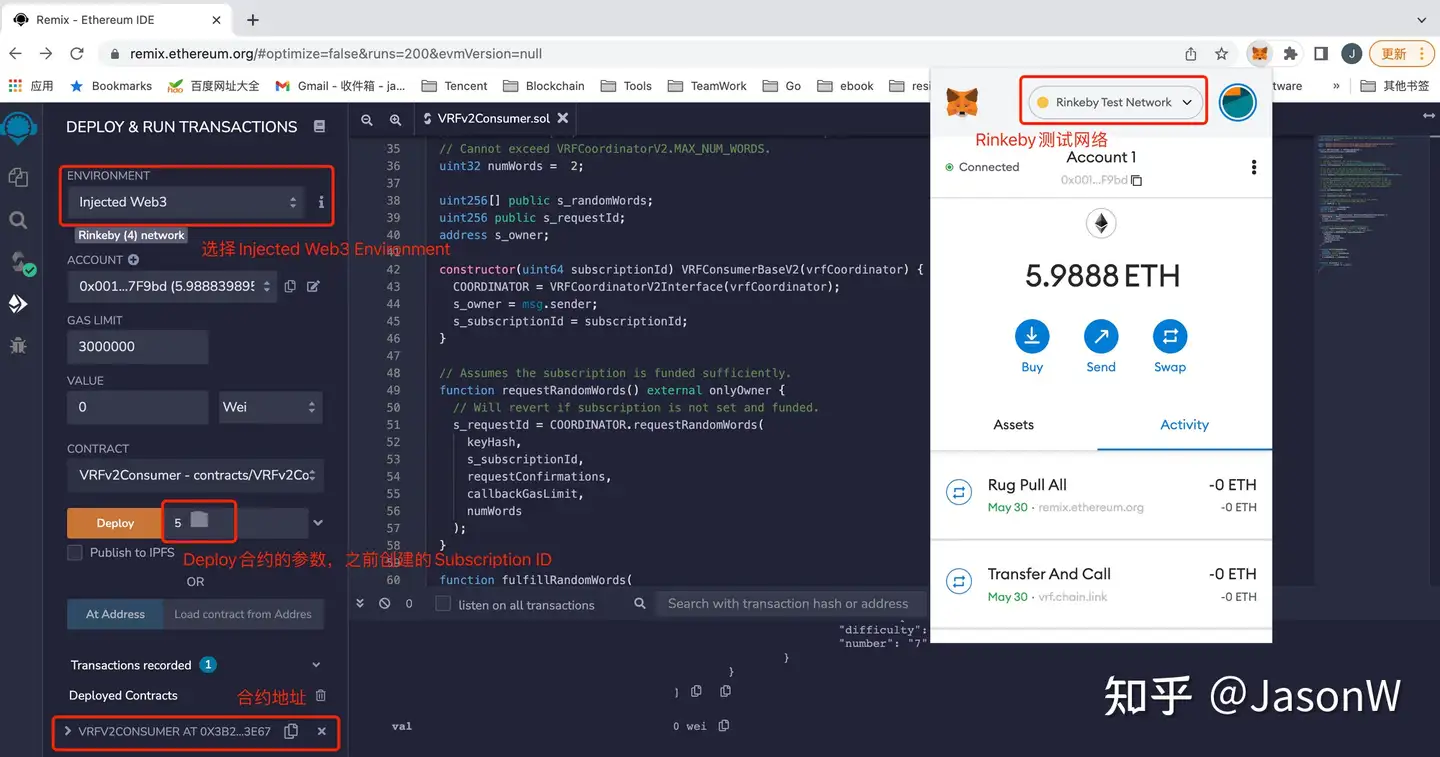Expand the Transactions recorded section

(316, 665)
